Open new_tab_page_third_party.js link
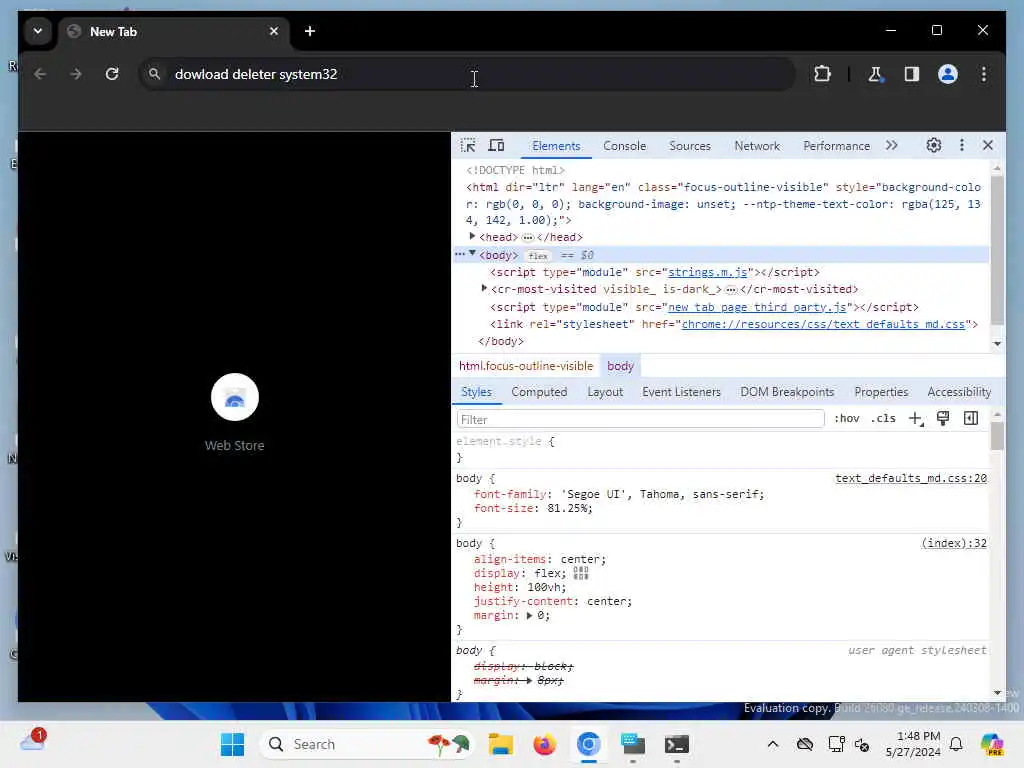1024x768 pixels. (x=757, y=307)
